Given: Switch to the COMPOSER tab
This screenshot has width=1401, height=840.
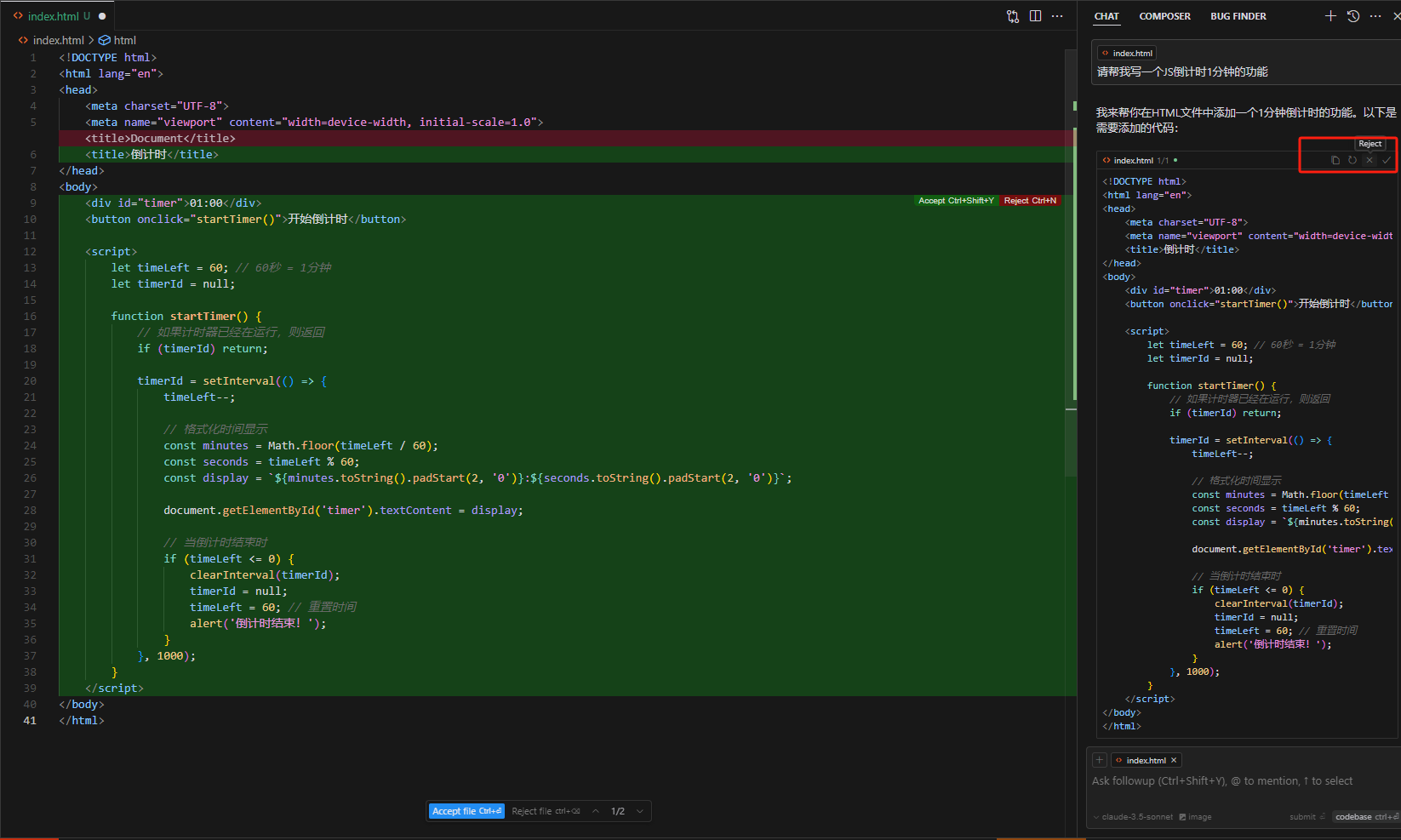Looking at the screenshot, I should point(1165,16).
